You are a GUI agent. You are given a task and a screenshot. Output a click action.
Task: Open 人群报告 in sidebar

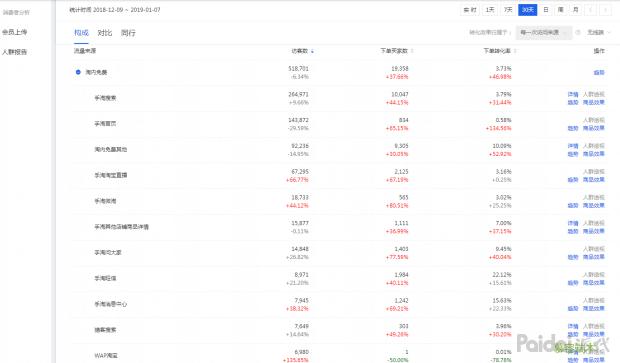15,52
